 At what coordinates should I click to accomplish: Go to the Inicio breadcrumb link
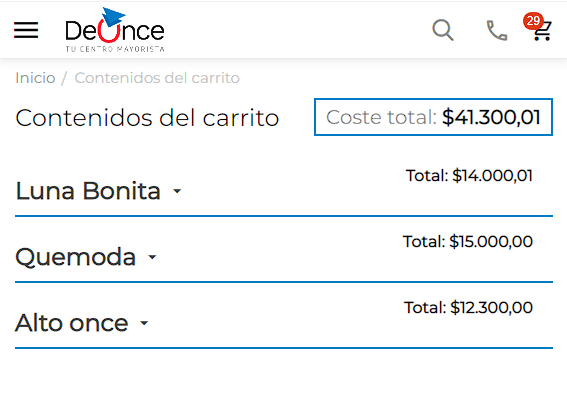point(35,78)
